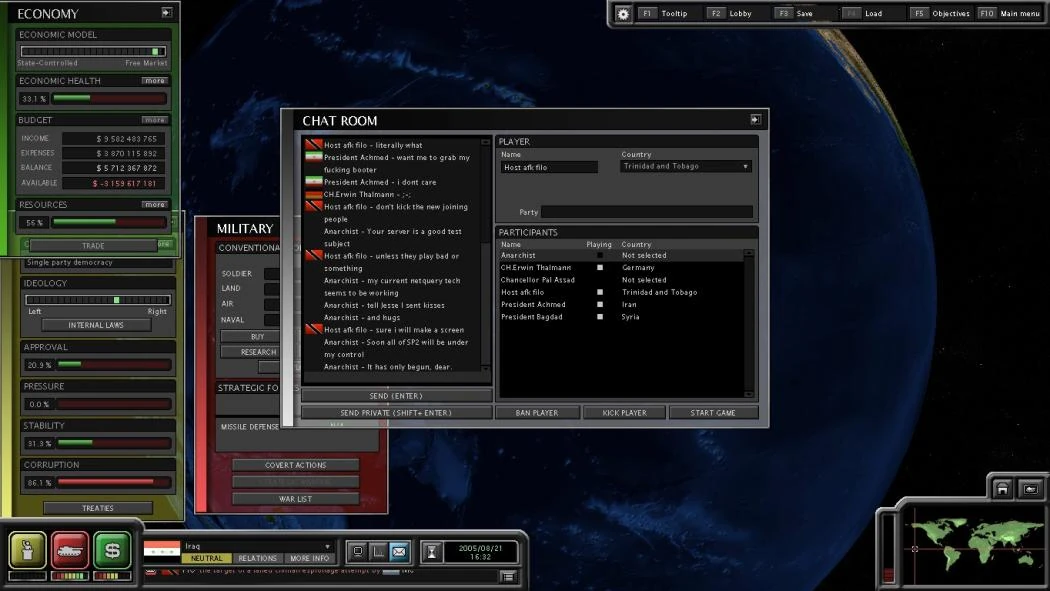This screenshot has width=1050, height=591.
Task: Select the Neutral tab for Iraq
Action: 206,558
